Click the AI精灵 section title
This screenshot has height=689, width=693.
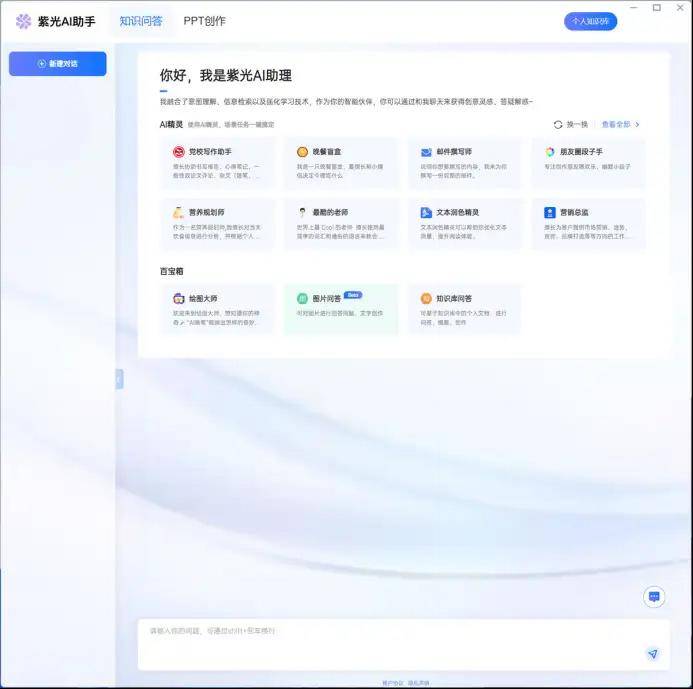[x=171, y=125]
